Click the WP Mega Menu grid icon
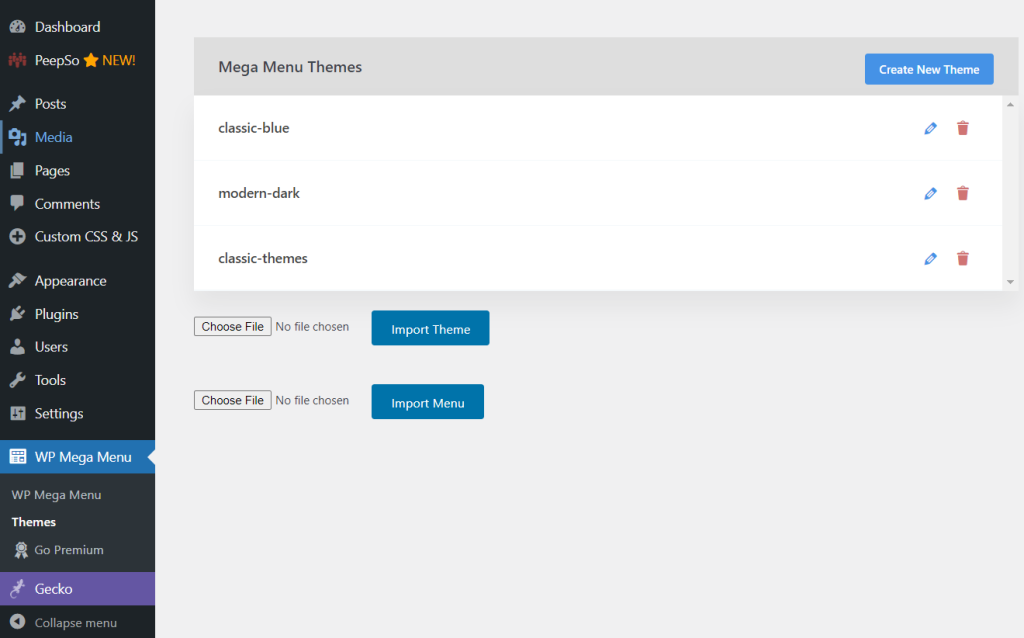 pos(18,457)
